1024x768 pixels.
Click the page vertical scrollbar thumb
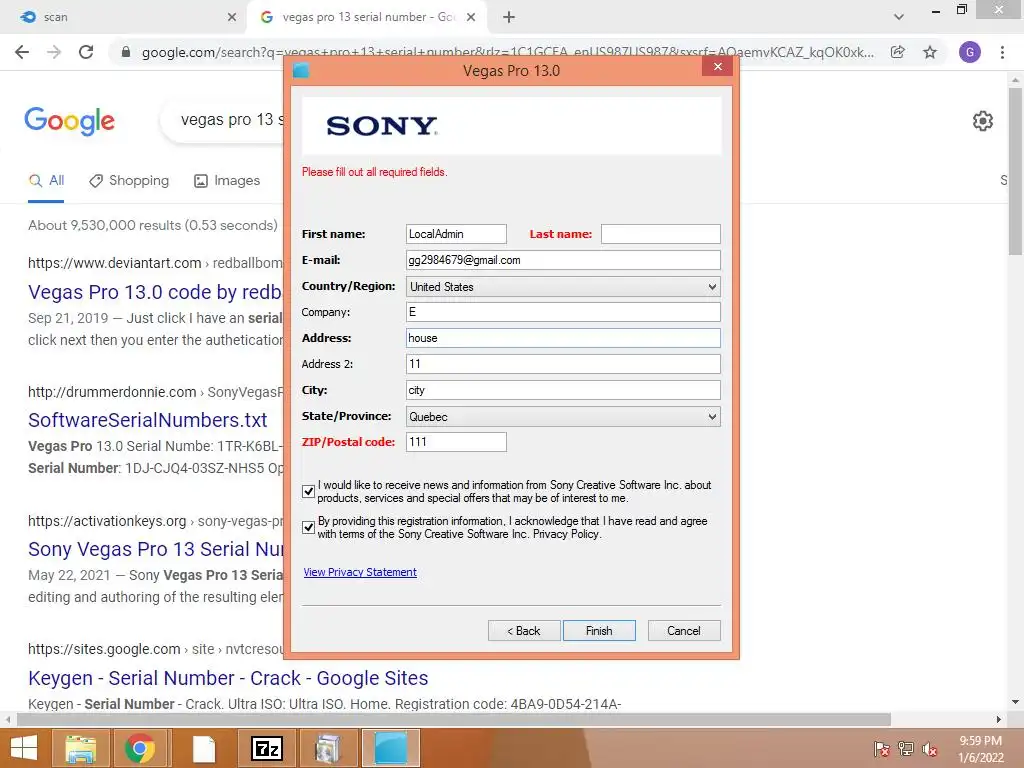tap(1015, 170)
